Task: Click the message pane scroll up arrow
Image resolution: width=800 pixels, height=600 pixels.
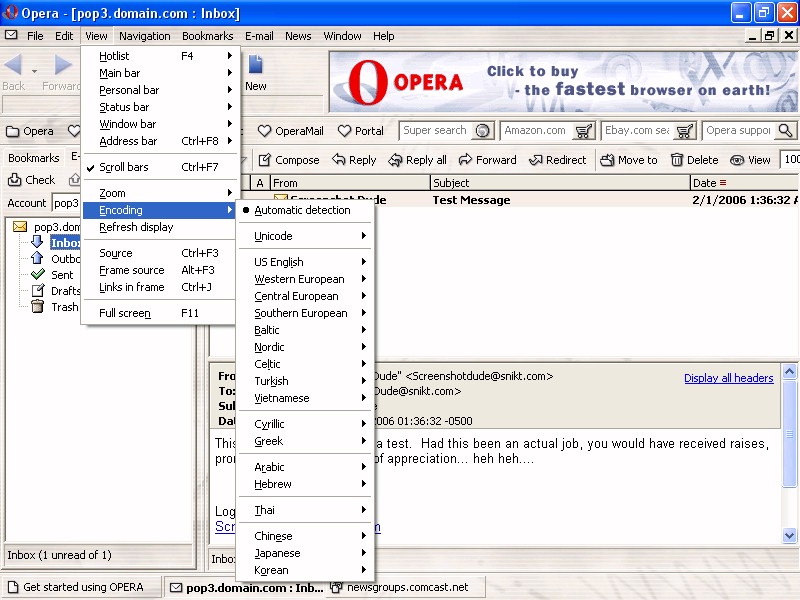Action: click(x=789, y=371)
